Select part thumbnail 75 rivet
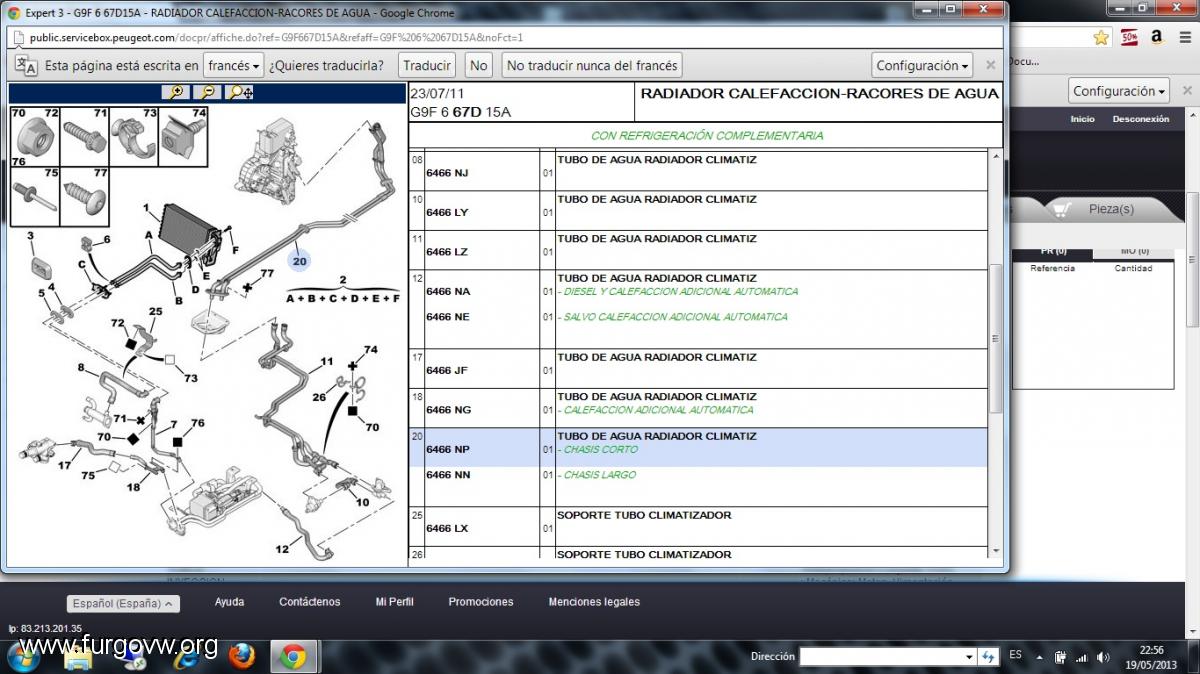1200x674 pixels. [x=35, y=196]
